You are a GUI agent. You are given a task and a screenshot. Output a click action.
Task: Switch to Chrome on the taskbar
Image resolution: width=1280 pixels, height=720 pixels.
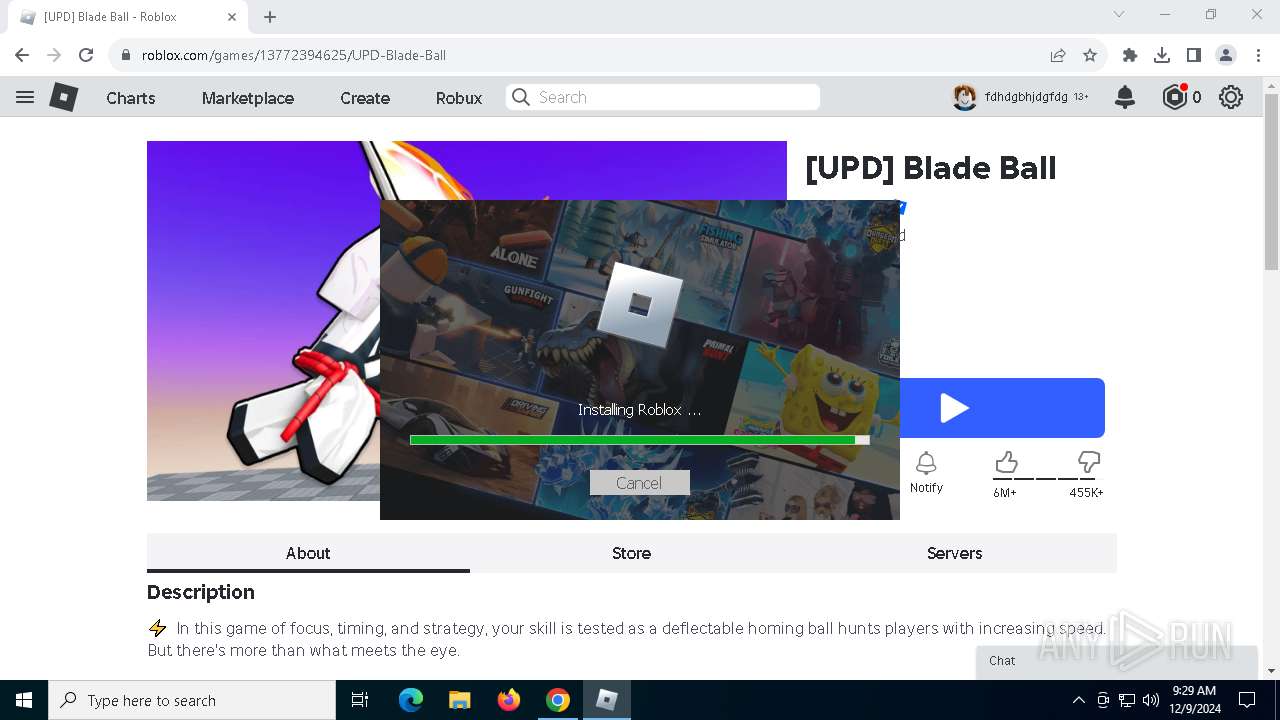tap(558, 700)
